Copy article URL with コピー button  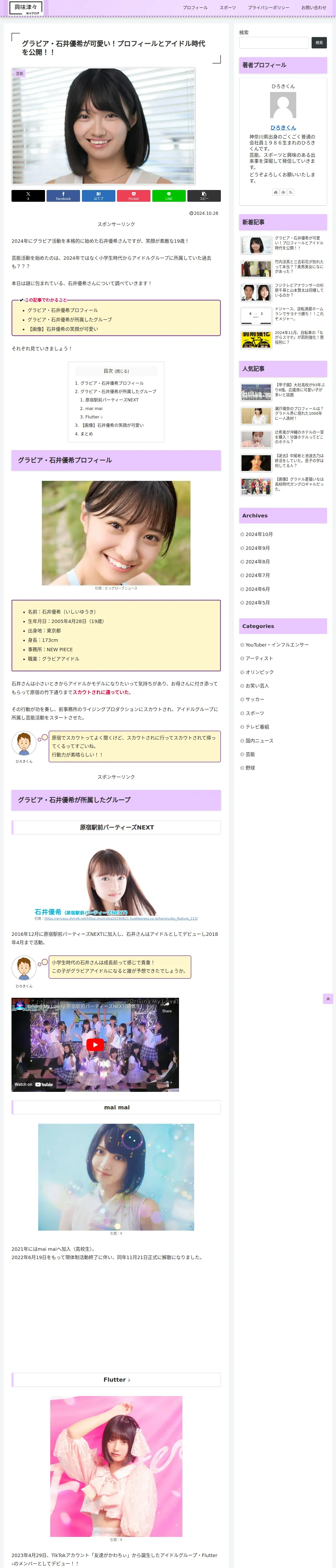click(x=204, y=195)
